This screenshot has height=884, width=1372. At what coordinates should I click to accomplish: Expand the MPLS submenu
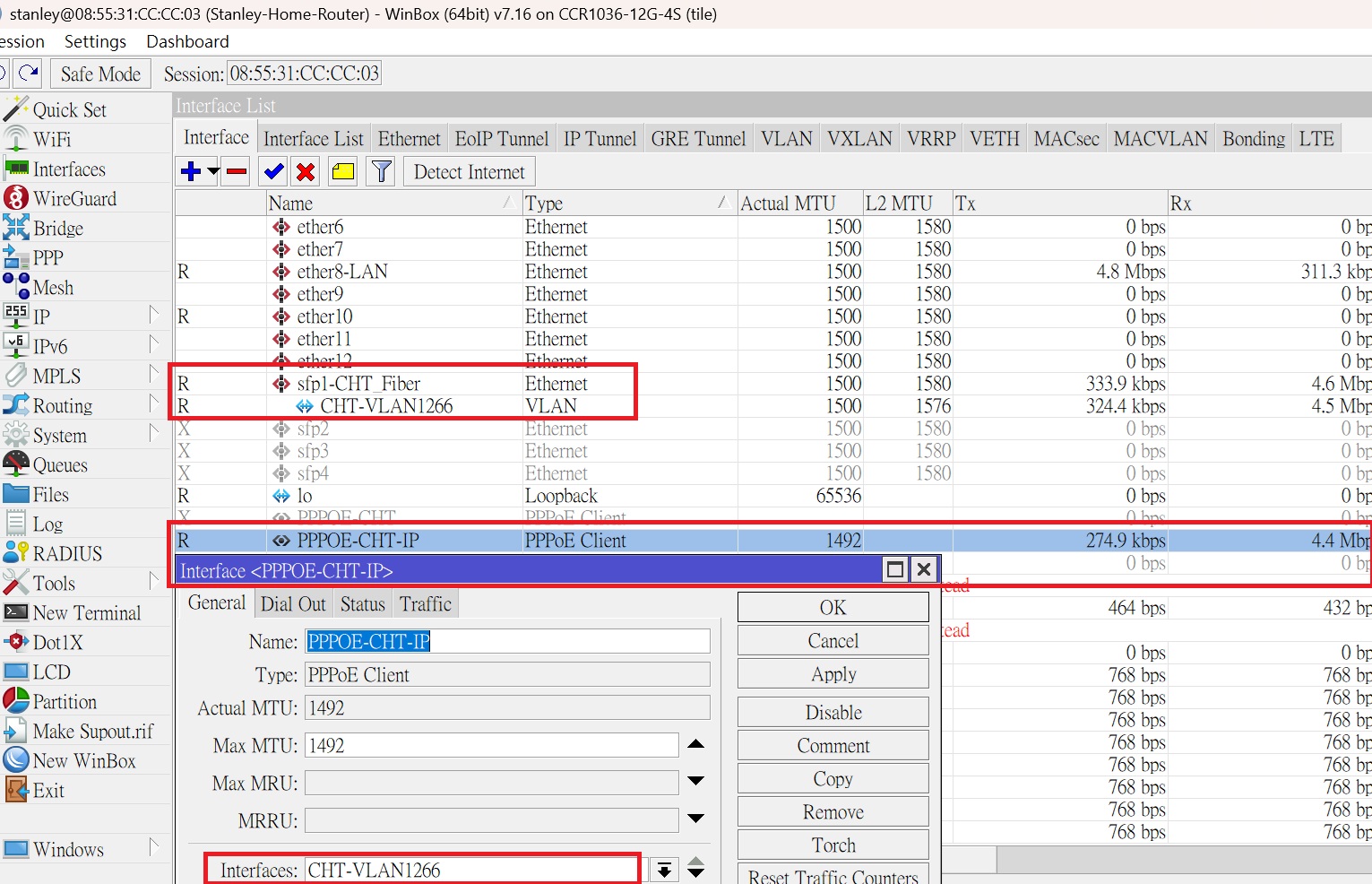[154, 375]
